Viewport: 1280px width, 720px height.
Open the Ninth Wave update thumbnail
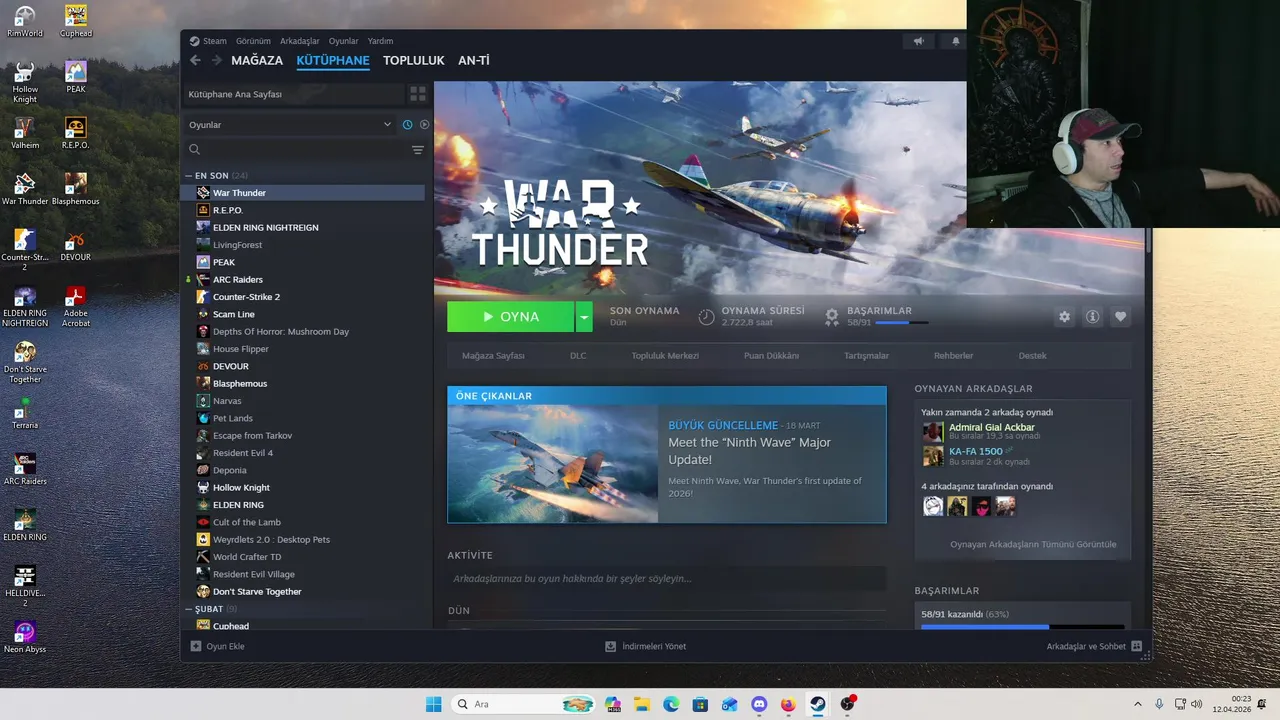(553, 464)
